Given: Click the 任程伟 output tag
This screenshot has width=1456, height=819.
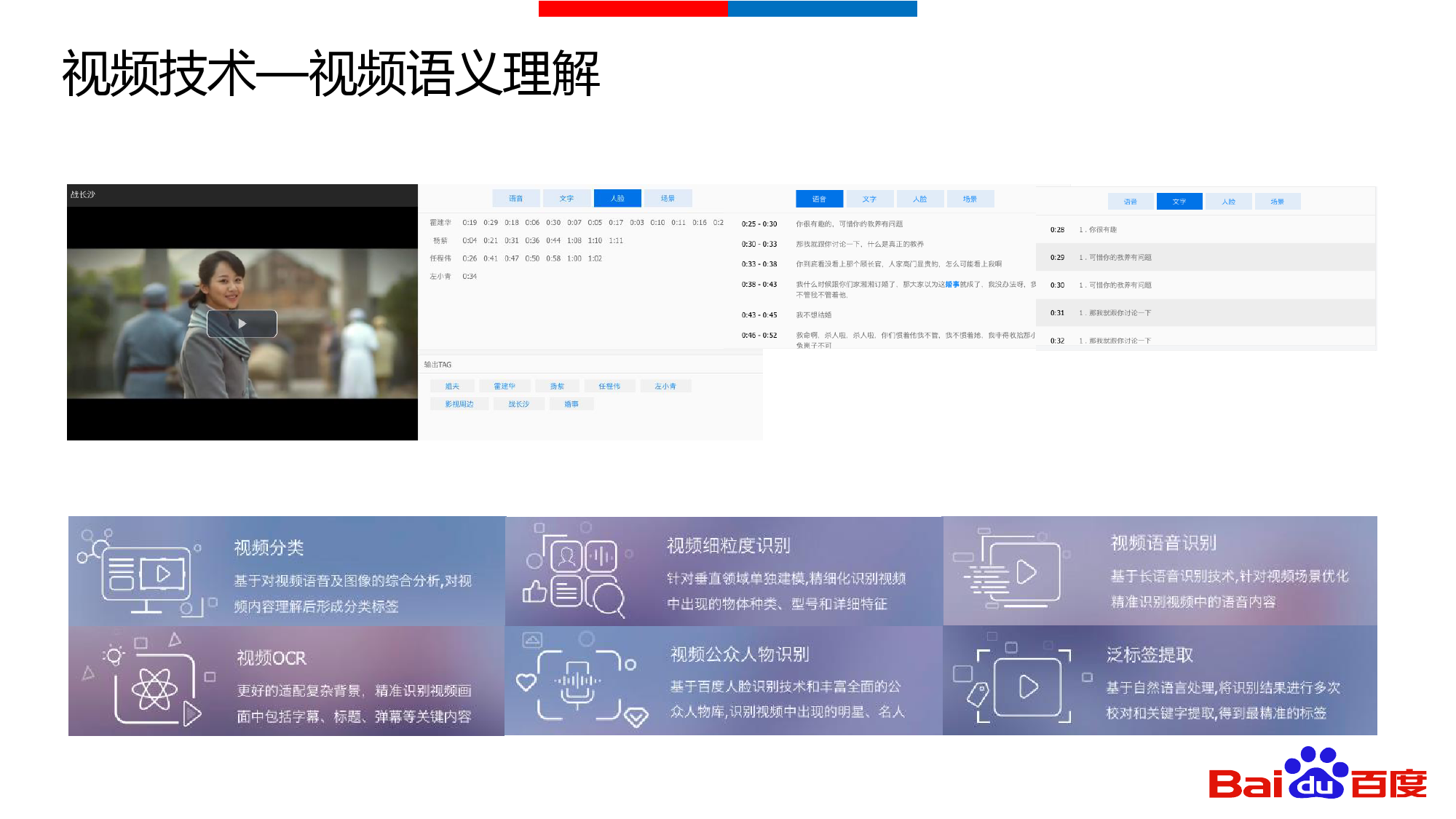Looking at the screenshot, I should (609, 387).
